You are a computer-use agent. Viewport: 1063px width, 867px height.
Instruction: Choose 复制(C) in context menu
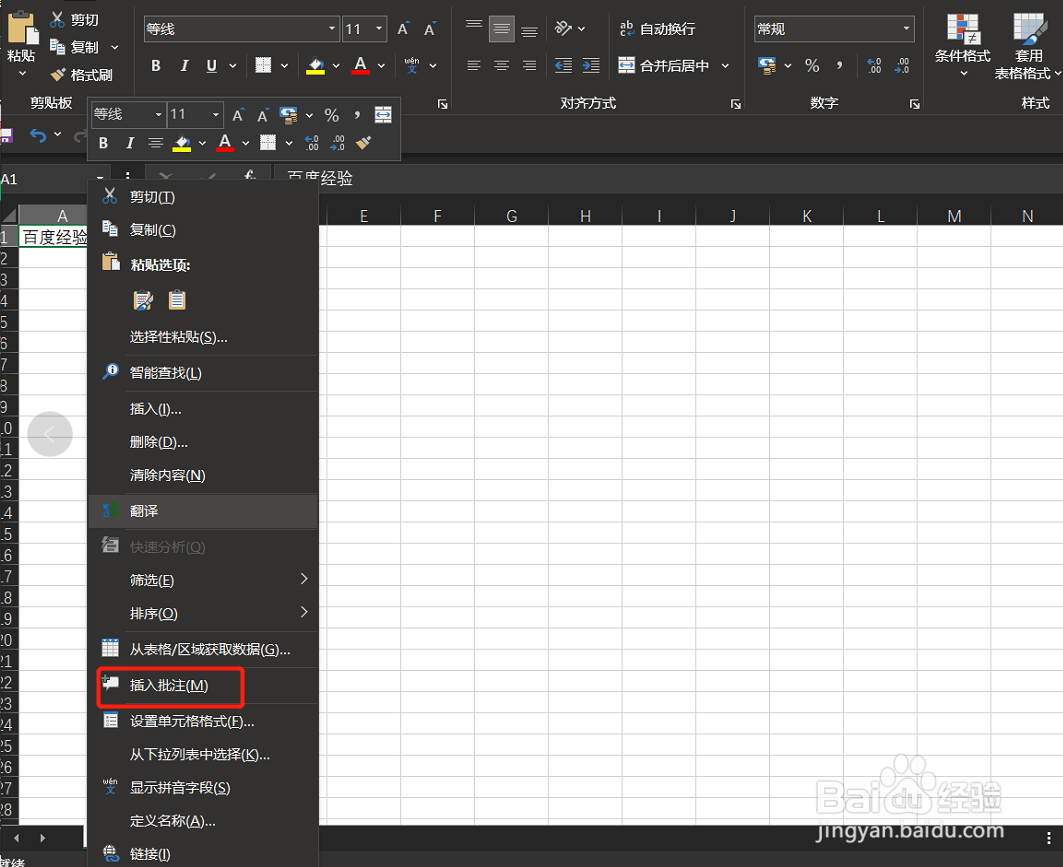203,230
